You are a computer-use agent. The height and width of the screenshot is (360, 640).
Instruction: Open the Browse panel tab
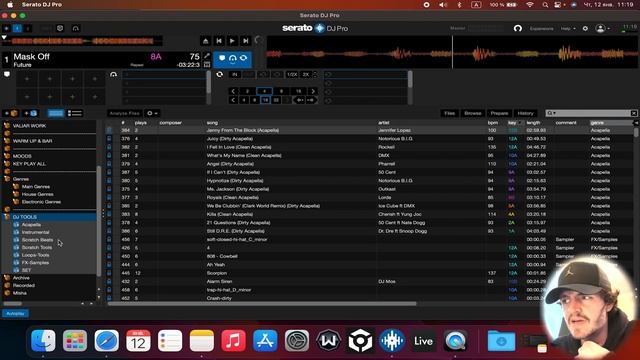point(473,113)
